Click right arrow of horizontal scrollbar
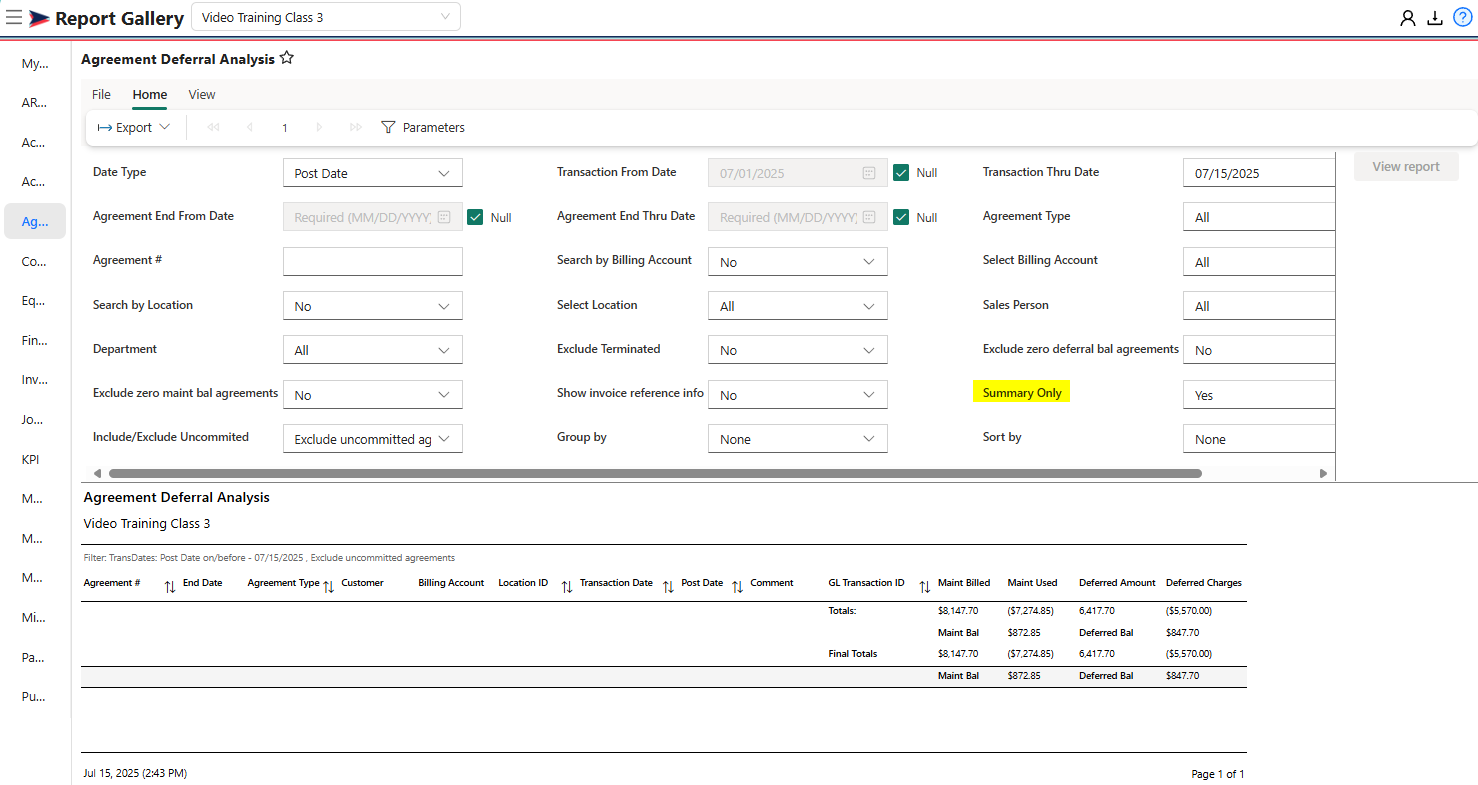The height and width of the screenshot is (785, 1478). coord(1323,473)
